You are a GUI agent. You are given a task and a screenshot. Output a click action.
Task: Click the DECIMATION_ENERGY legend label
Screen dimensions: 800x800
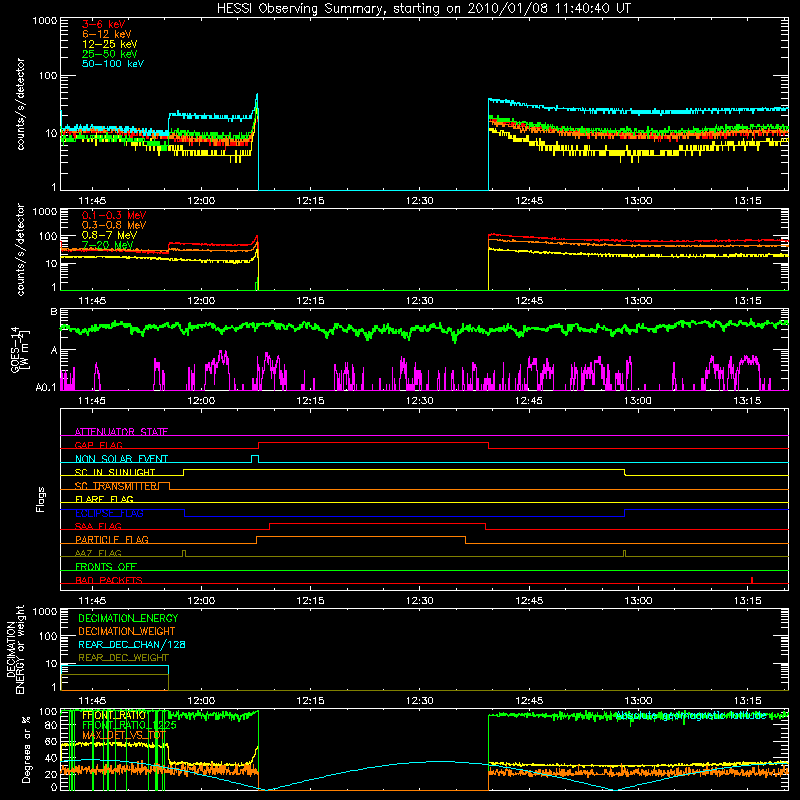click(128, 618)
